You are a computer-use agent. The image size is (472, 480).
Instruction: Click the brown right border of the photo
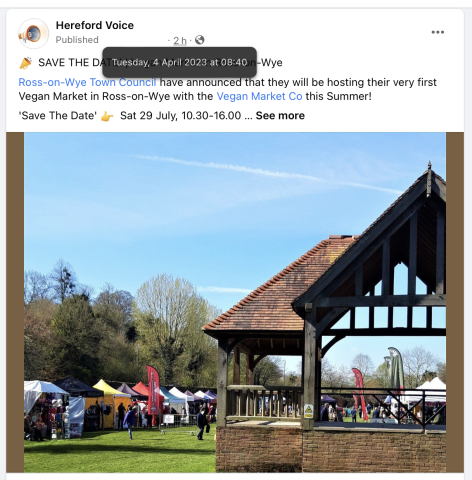[455, 302]
